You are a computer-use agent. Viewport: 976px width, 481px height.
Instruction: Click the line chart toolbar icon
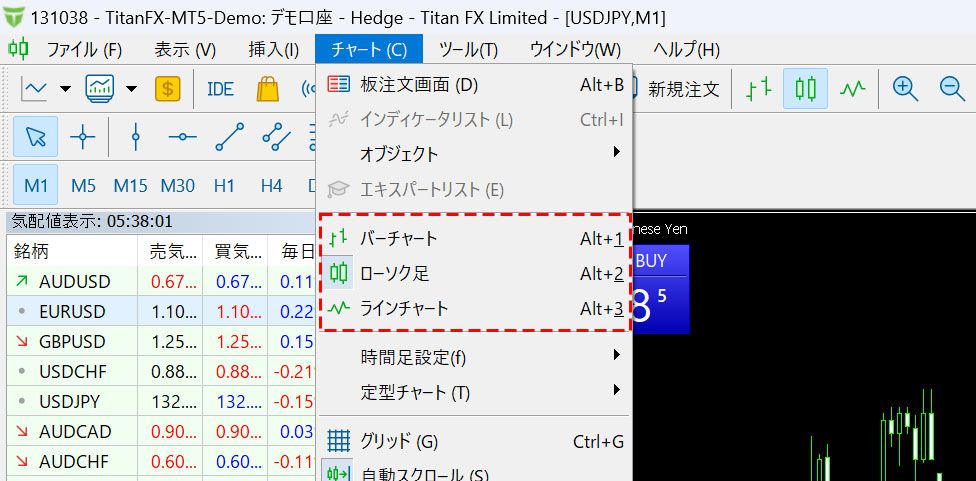34,89
